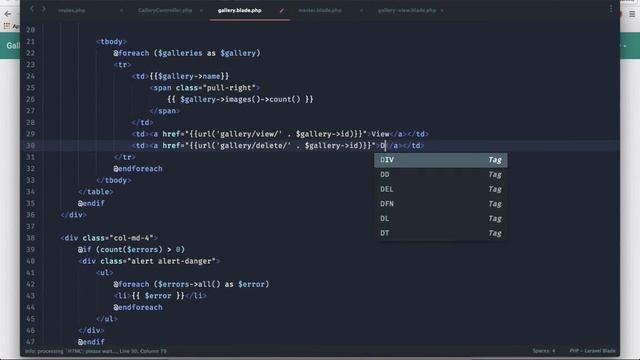This screenshot has width=640, height=360.
Task: Choose DIV tag from autocomplete list
Action: coord(441,160)
